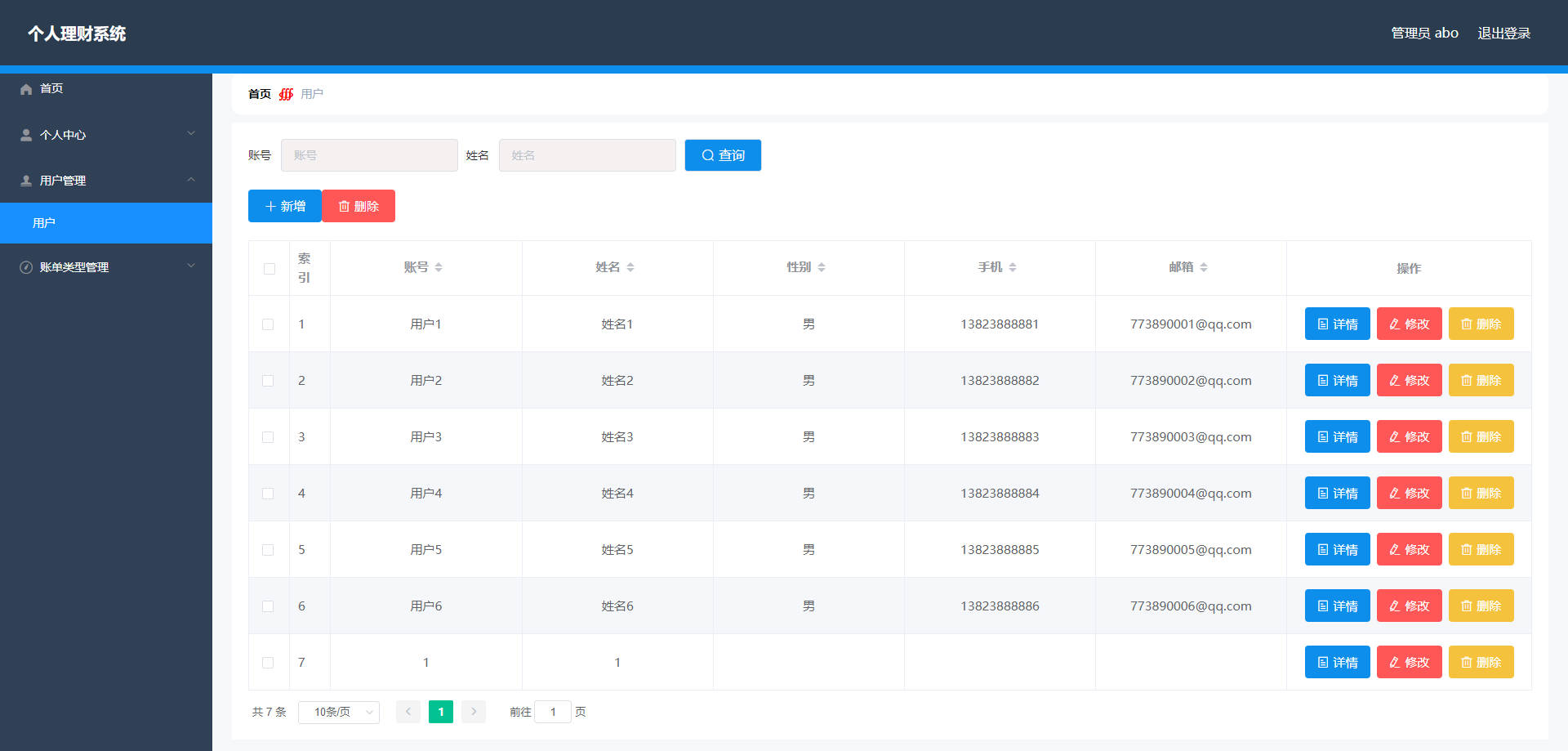Image resolution: width=1568 pixels, height=751 pixels.
Task: Check the row for 用户4
Action: (x=268, y=494)
